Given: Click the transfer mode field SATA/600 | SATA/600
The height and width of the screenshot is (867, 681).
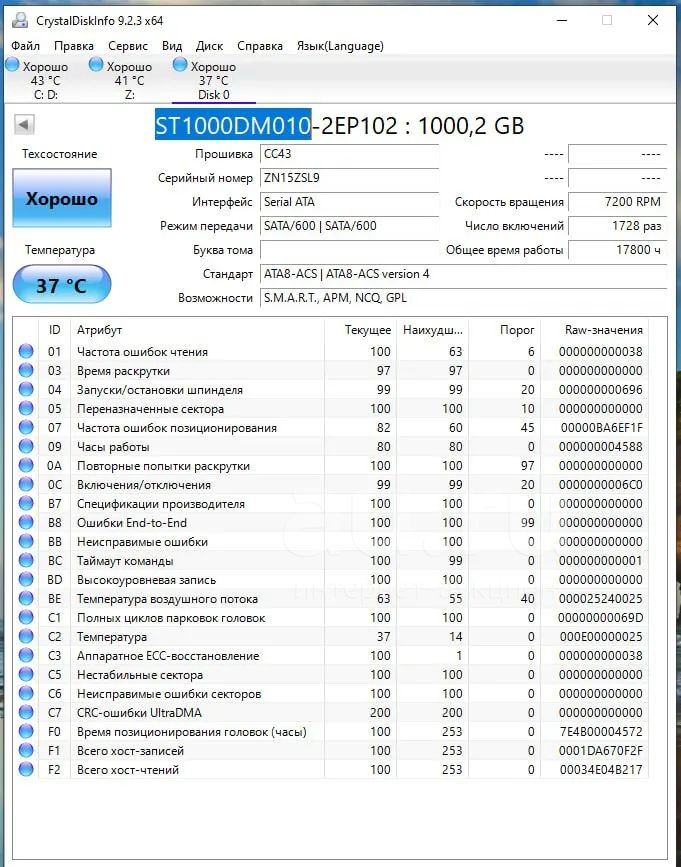Looking at the screenshot, I should coord(349,226).
